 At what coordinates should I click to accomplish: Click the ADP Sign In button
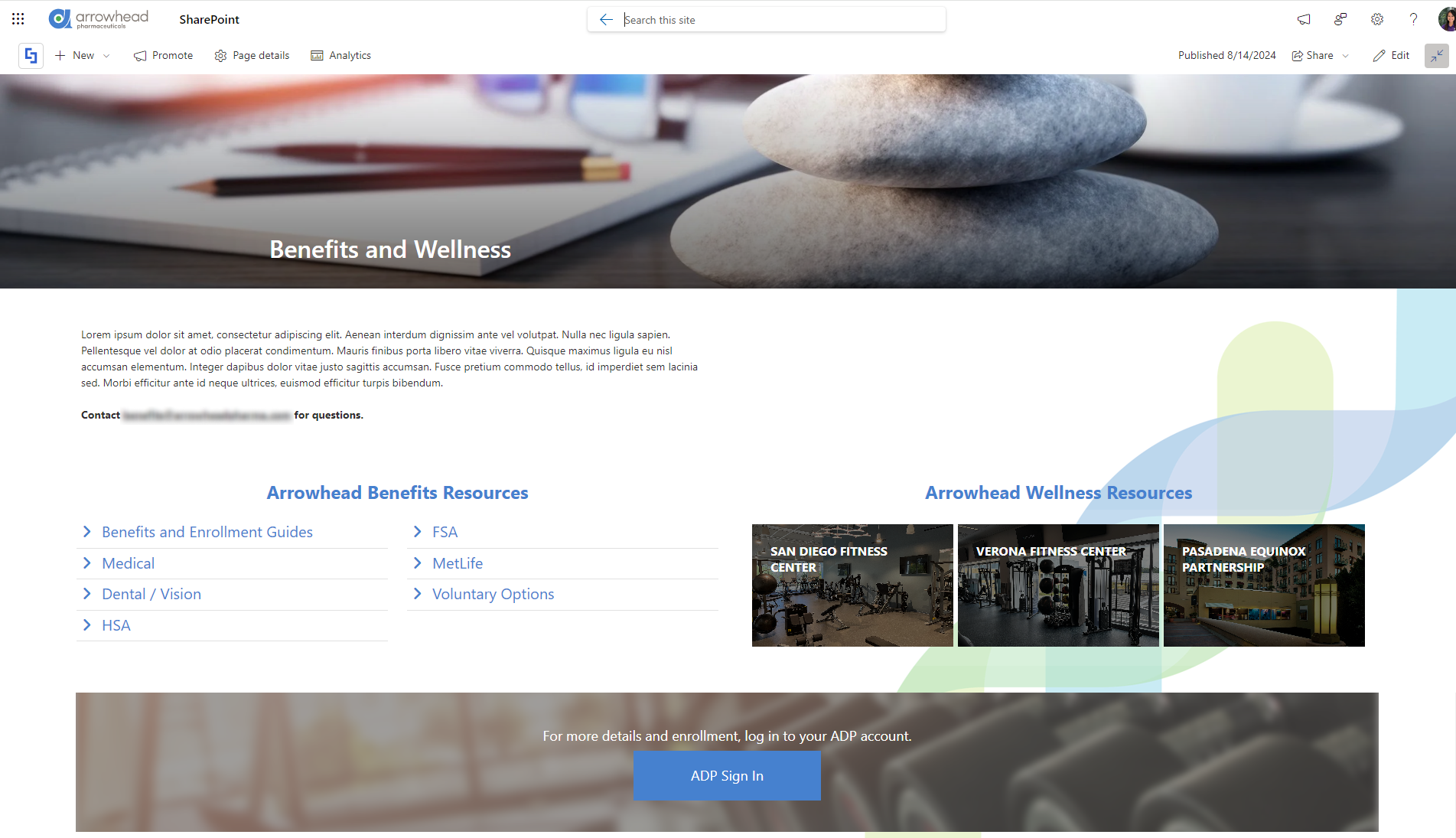click(727, 775)
